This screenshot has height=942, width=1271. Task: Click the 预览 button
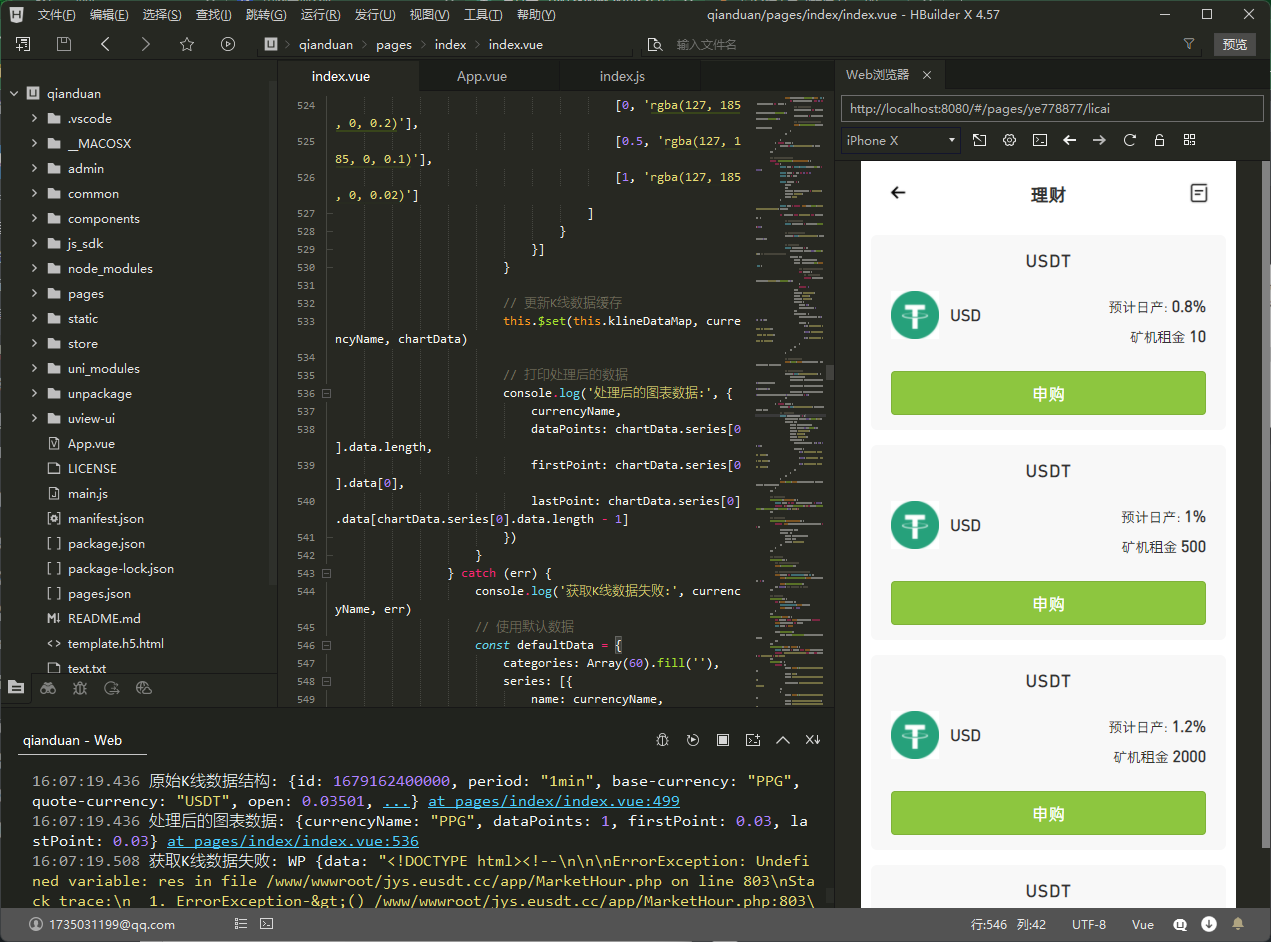1235,44
